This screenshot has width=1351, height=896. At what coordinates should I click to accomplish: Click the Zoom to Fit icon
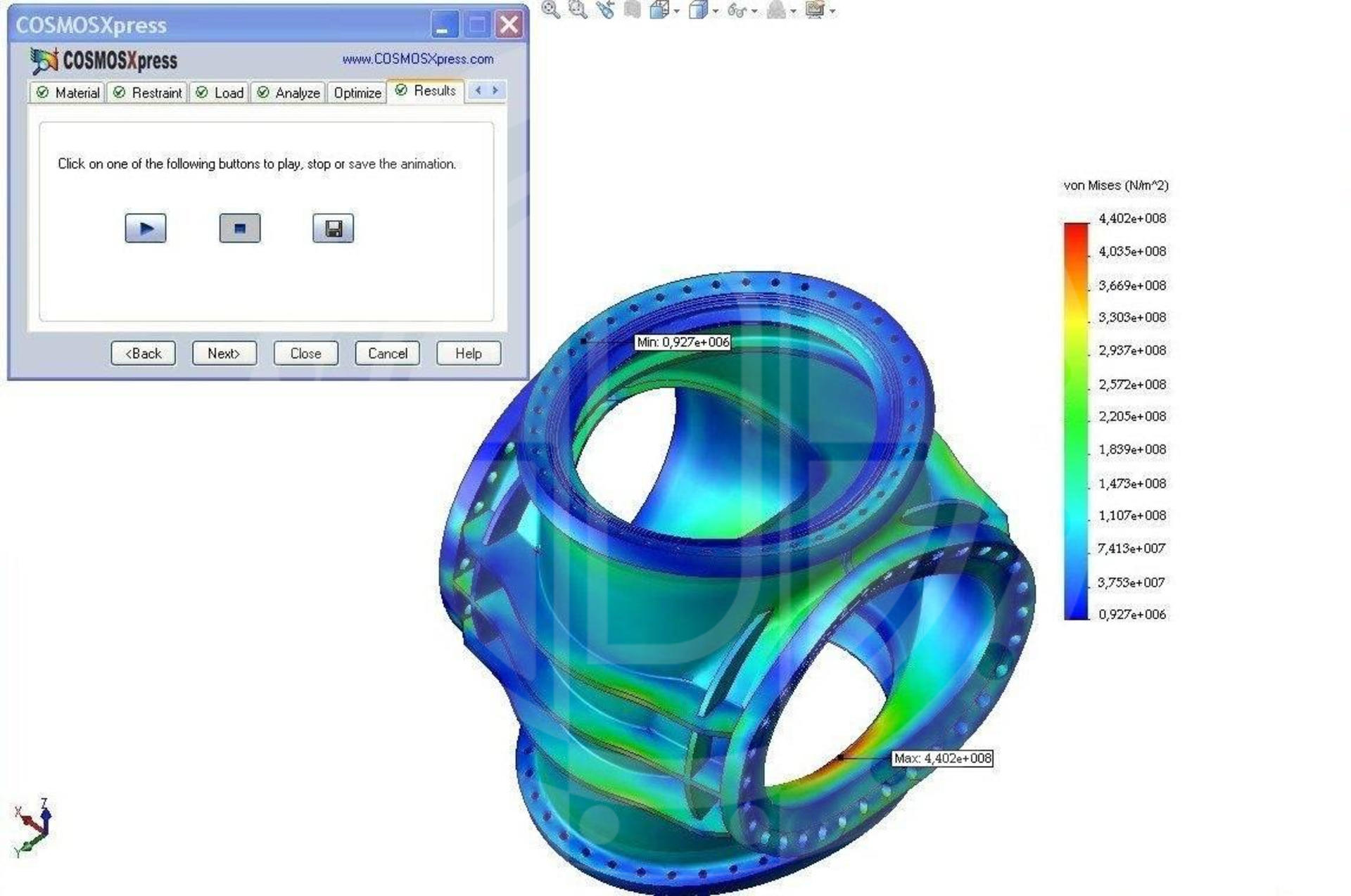pyautogui.click(x=551, y=9)
